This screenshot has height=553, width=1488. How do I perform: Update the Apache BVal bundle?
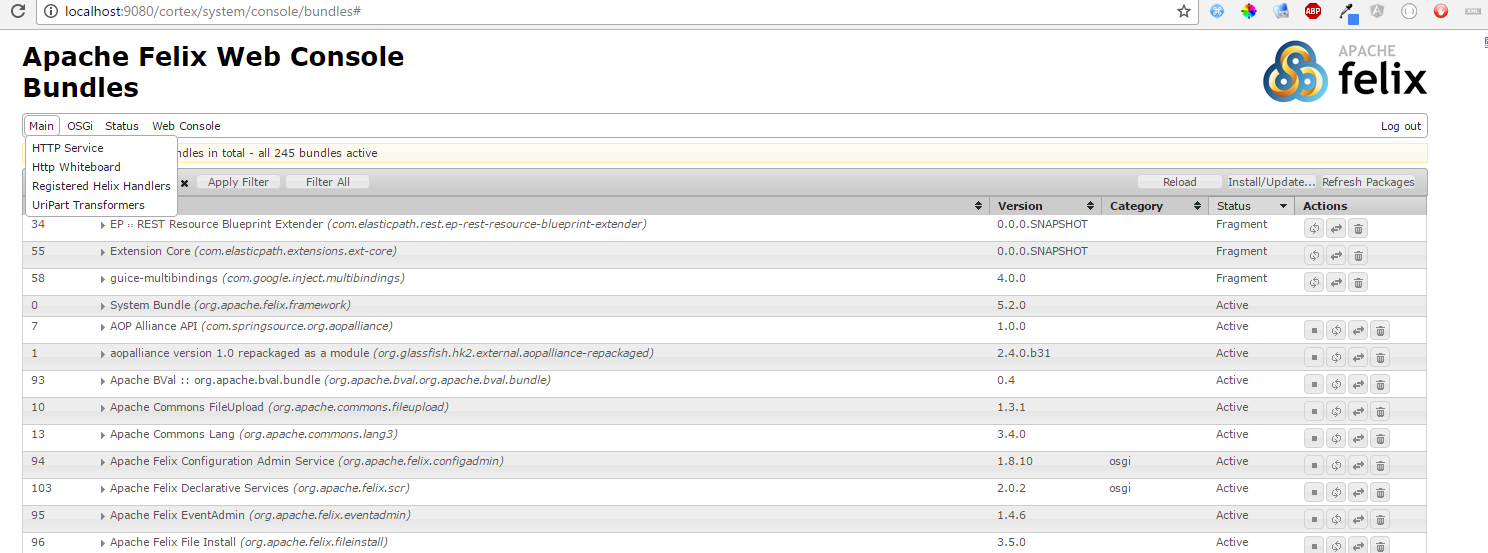[1358, 385]
